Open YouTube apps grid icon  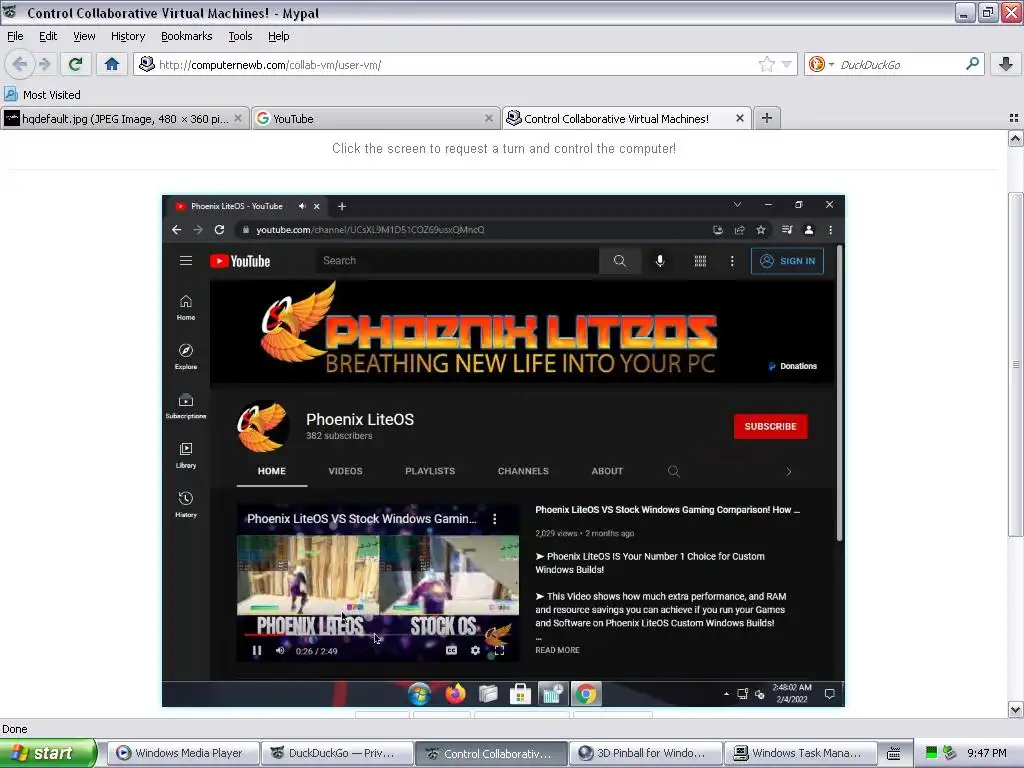(700, 261)
